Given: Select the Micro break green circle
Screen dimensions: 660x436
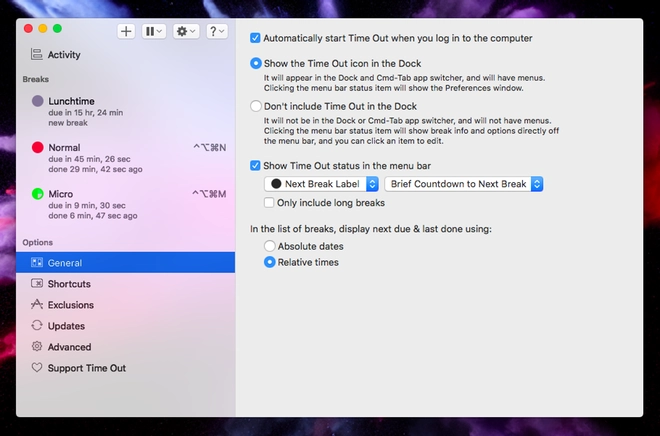Looking at the screenshot, I should 37,194.
